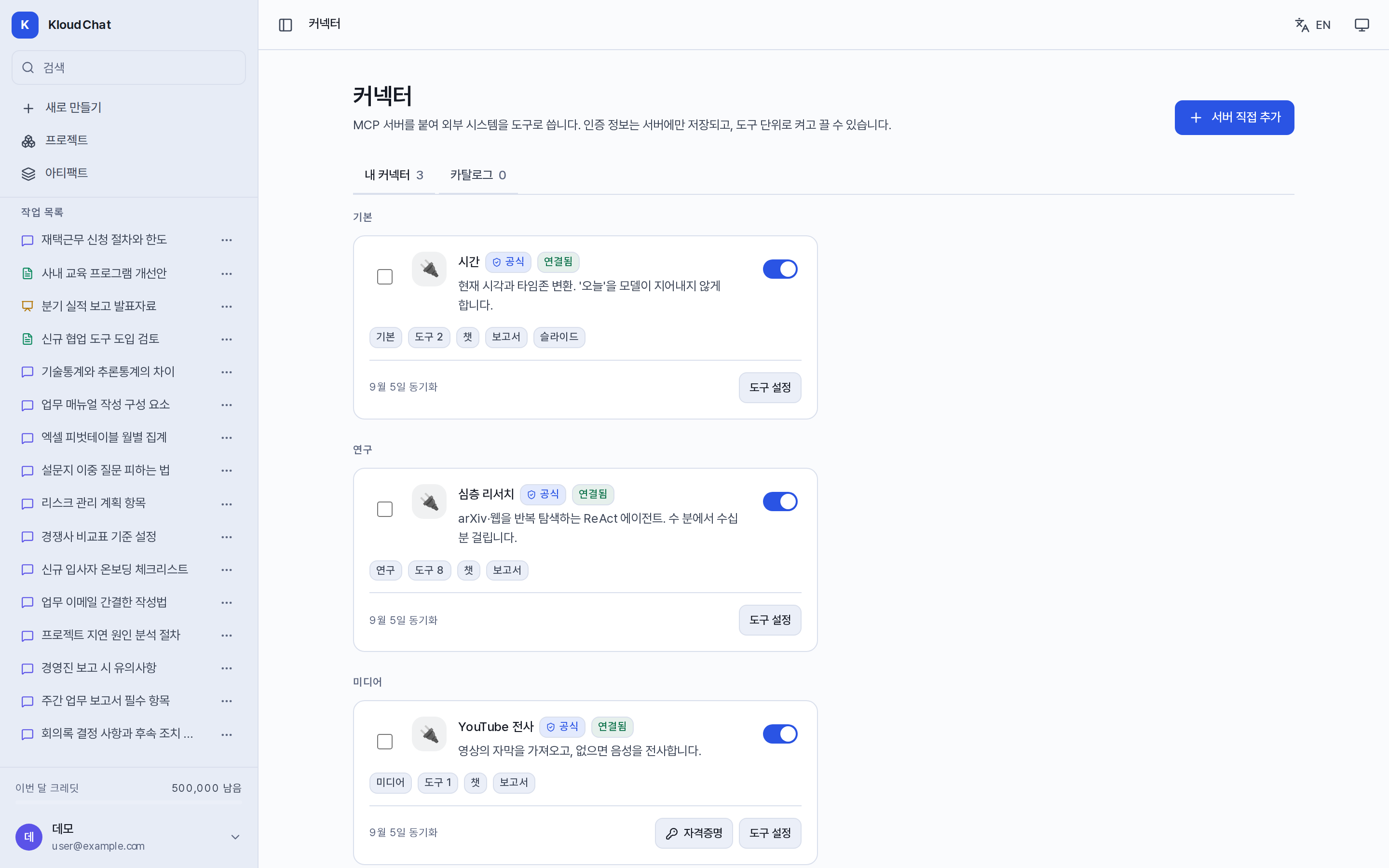Open 도구 설정 for 심층 리서치
The width and height of the screenshot is (1389, 868).
[770, 620]
